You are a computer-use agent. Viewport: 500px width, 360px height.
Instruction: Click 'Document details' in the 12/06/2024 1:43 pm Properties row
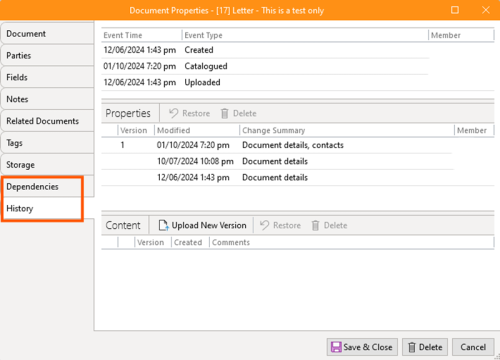point(275,177)
